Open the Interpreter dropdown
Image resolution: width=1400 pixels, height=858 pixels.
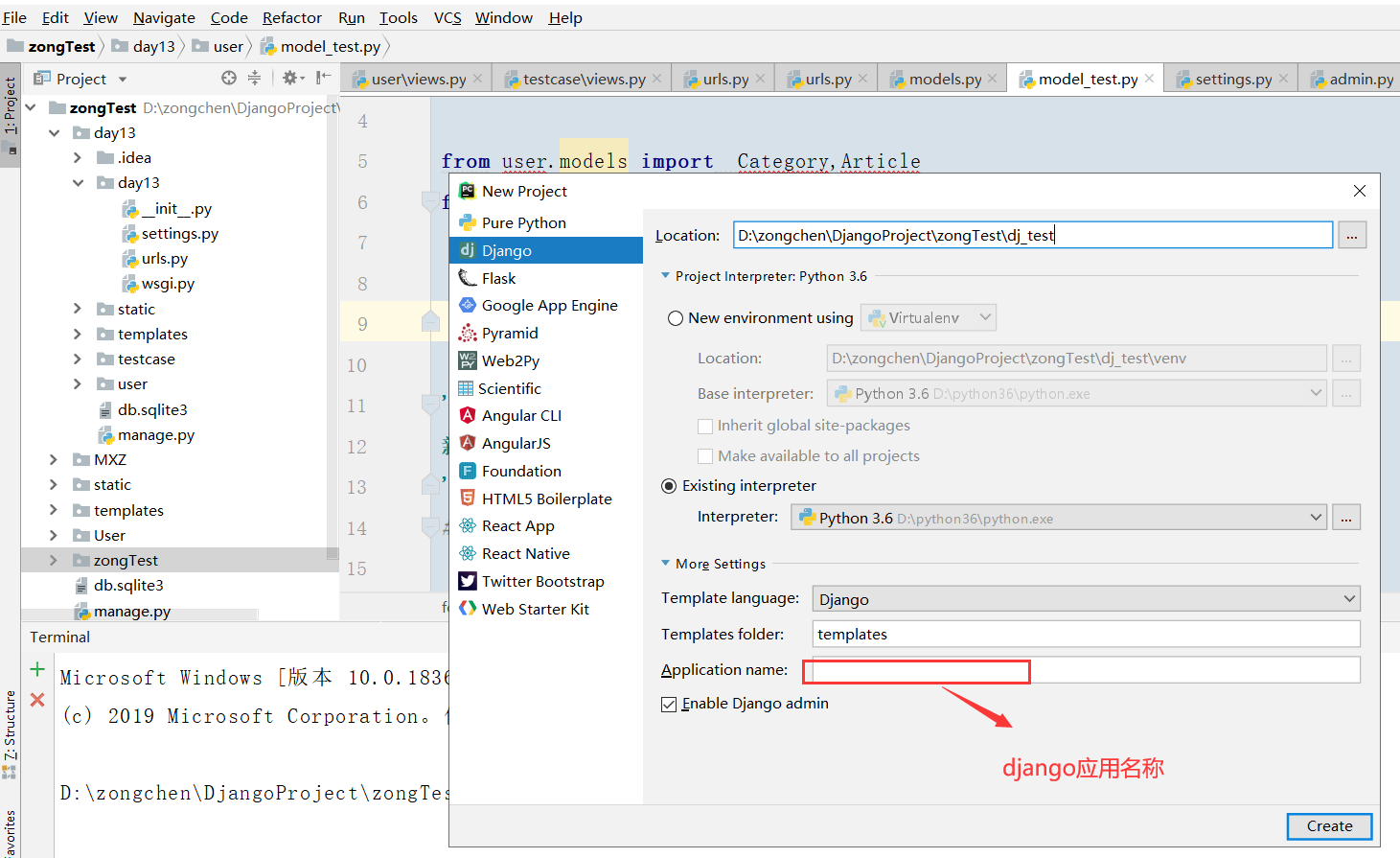[1061, 518]
